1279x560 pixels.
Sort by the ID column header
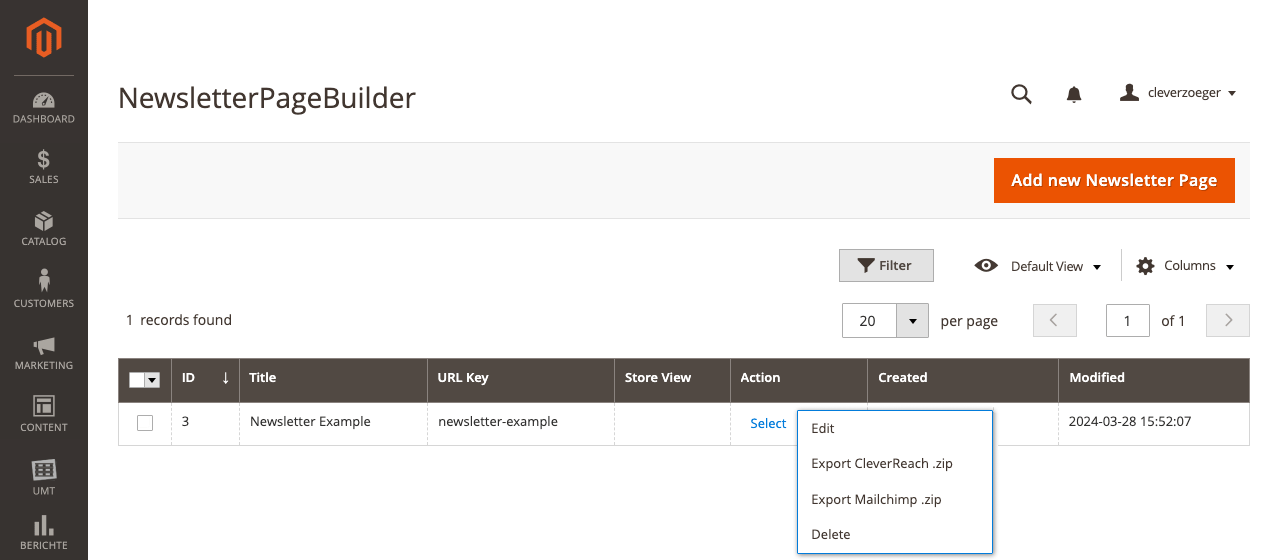coord(205,378)
